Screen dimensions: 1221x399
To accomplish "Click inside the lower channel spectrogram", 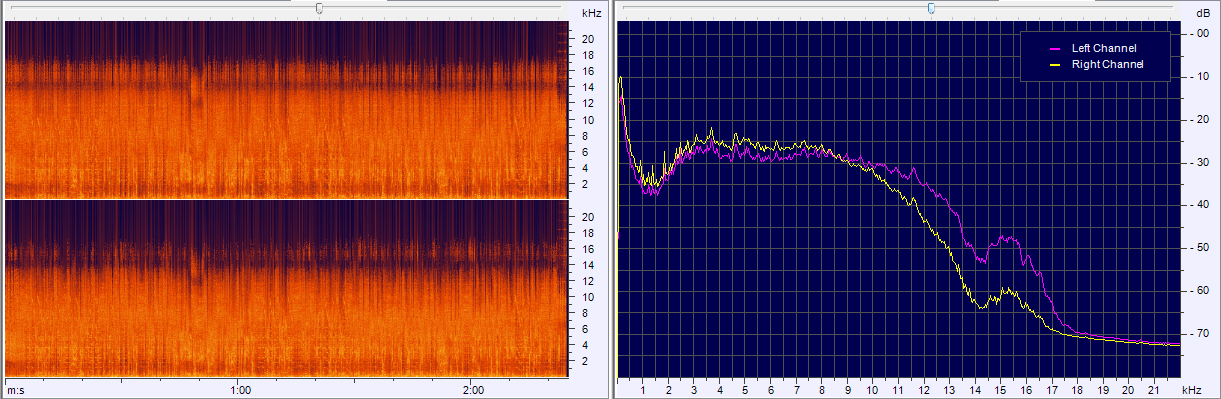I will 284,288.
